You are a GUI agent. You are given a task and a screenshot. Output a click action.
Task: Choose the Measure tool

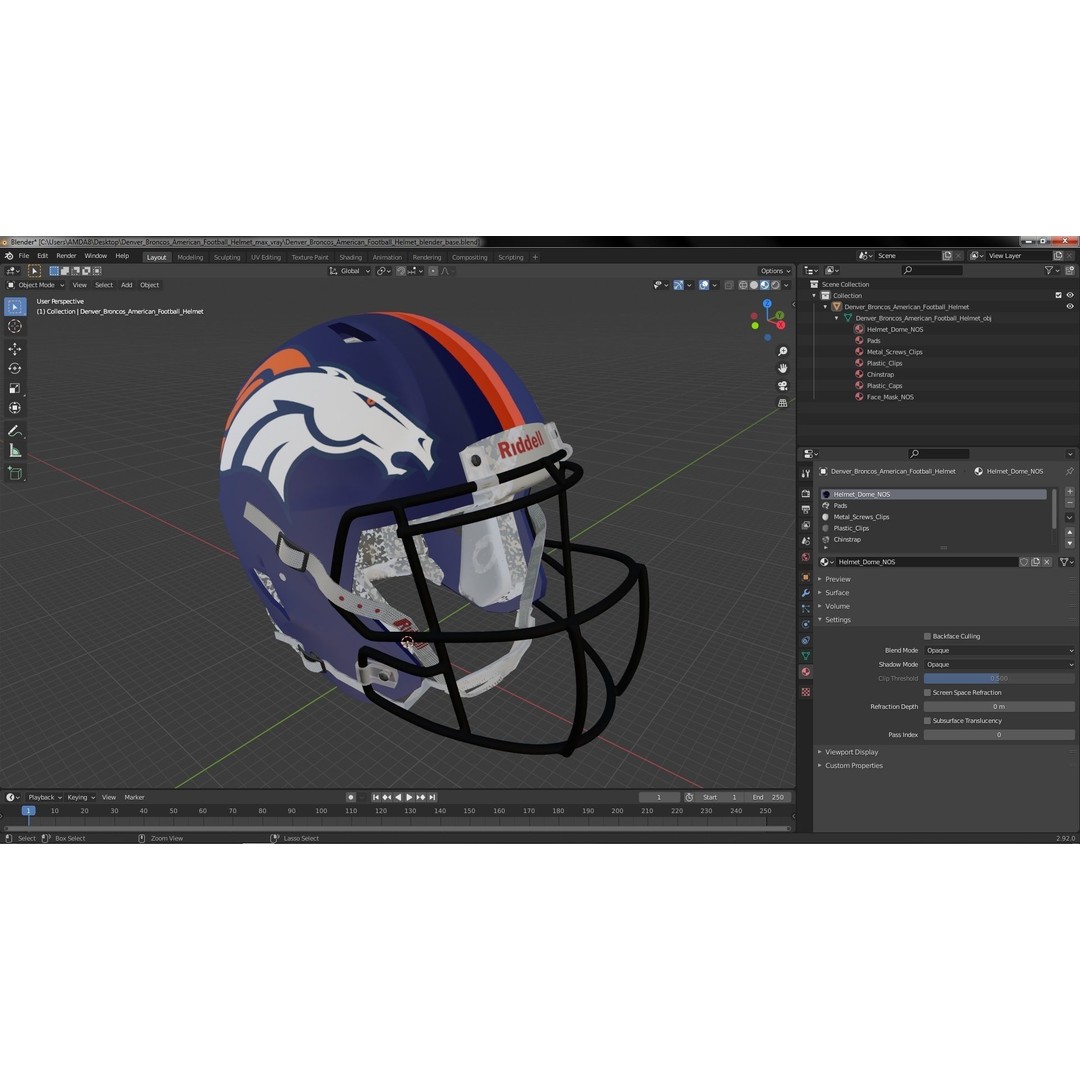[x=14, y=451]
